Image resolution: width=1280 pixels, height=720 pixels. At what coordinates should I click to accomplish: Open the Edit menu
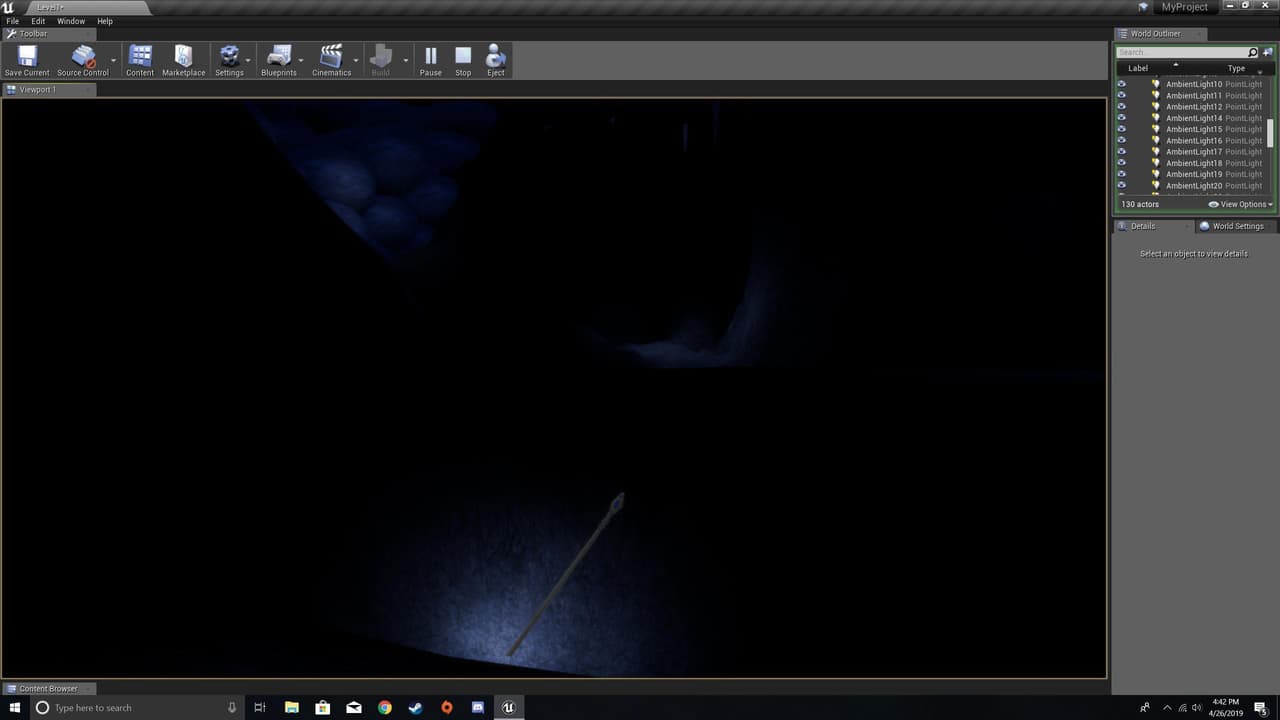pyautogui.click(x=38, y=21)
